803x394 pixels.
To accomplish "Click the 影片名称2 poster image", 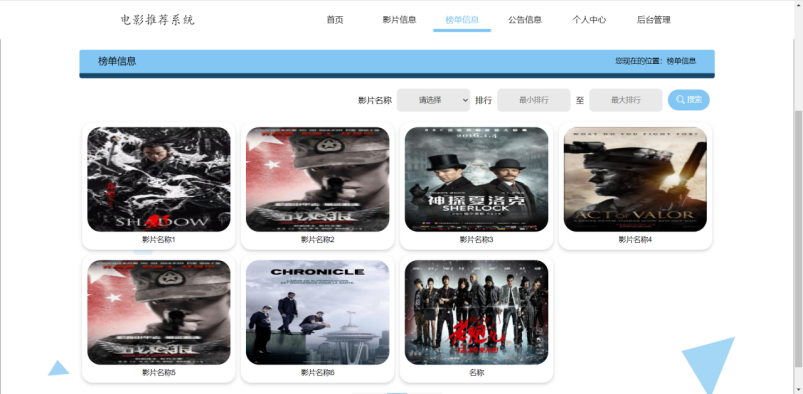I will point(318,179).
